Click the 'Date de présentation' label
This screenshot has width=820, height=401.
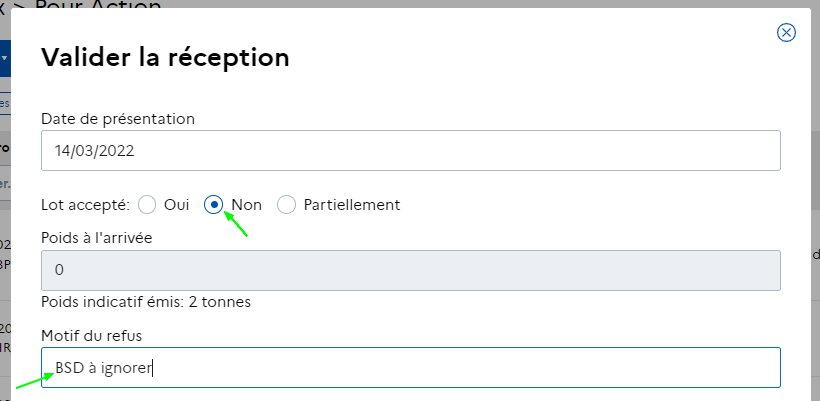(x=118, y=119)
